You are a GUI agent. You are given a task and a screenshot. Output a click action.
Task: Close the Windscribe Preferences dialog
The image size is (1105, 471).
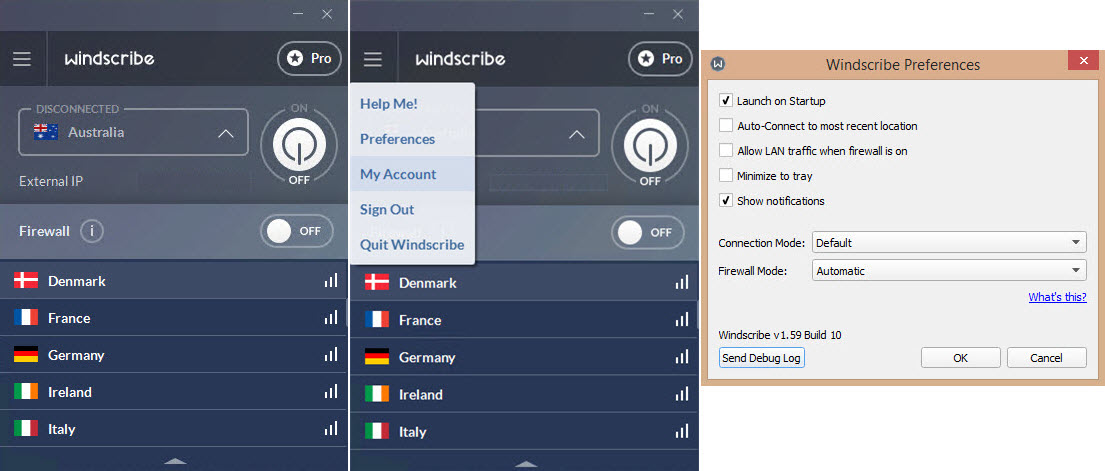click(1083, 62)
